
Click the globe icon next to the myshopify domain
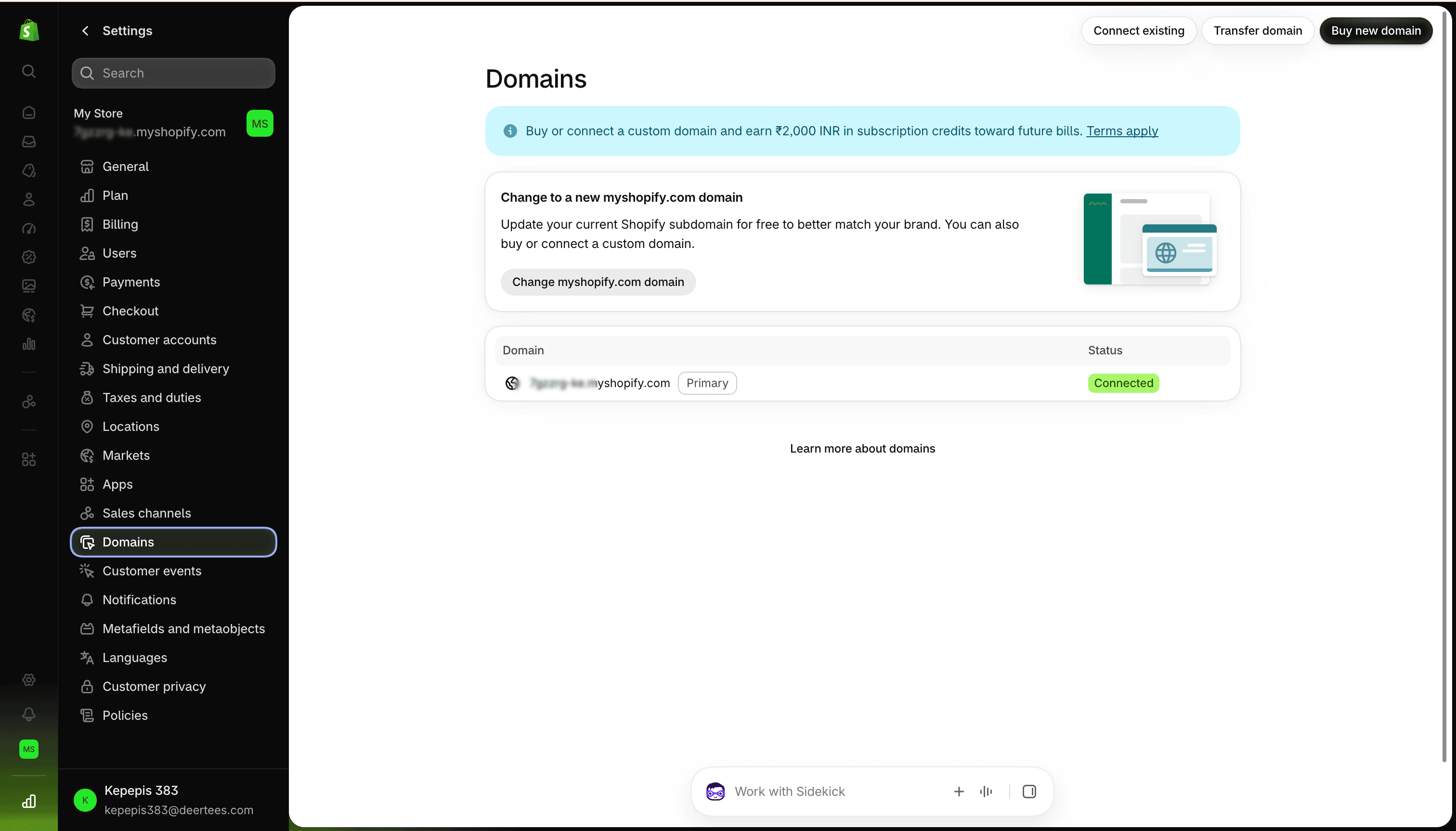pos(513,383)
